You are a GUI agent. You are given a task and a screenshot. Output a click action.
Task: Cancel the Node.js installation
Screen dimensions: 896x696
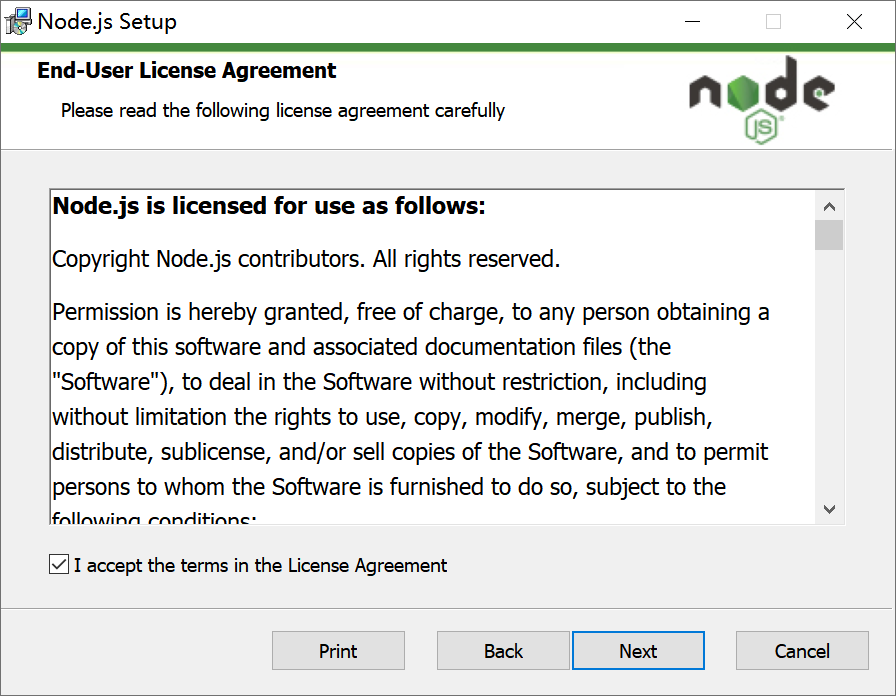(802, 651)
